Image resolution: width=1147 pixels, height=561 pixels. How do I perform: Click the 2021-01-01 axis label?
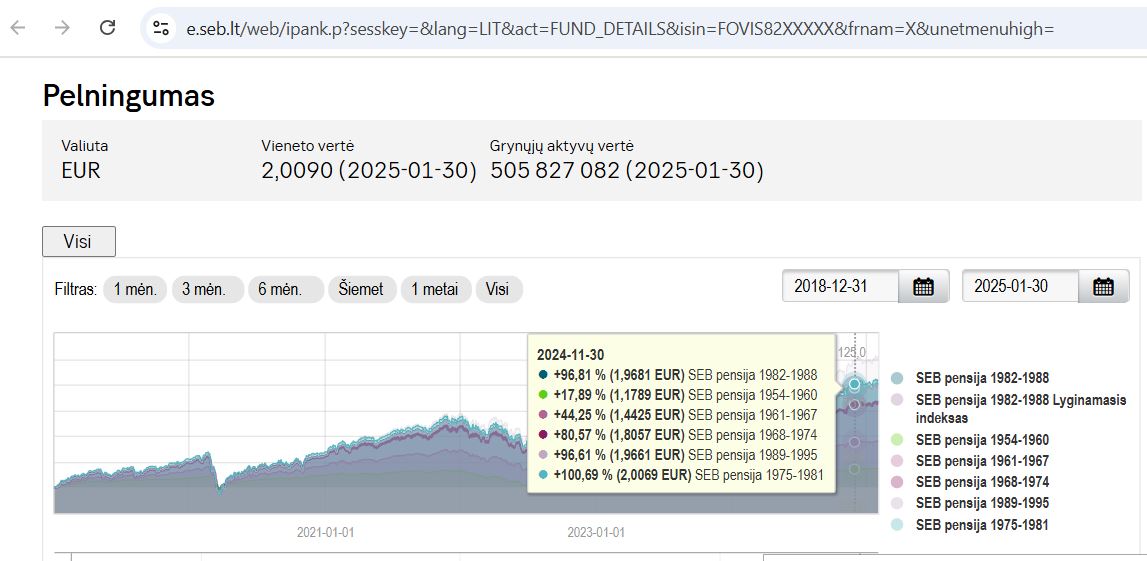point(326,532)
